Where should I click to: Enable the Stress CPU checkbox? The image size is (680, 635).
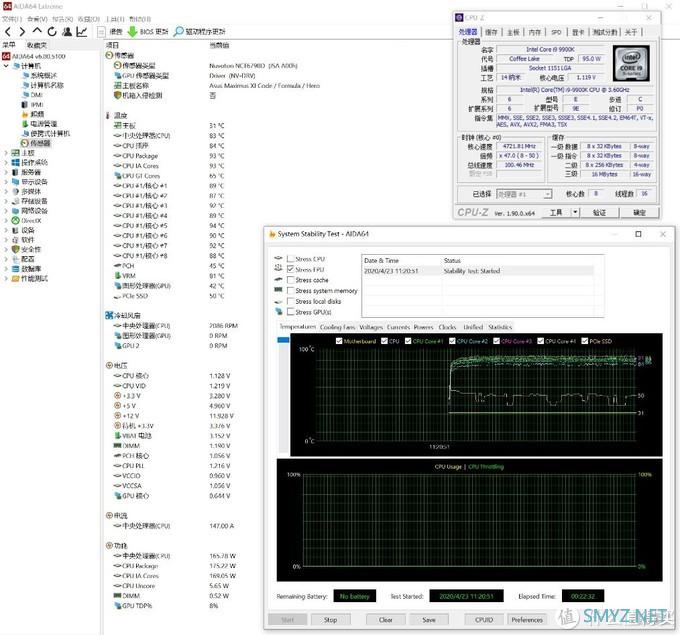pos(291,259)
